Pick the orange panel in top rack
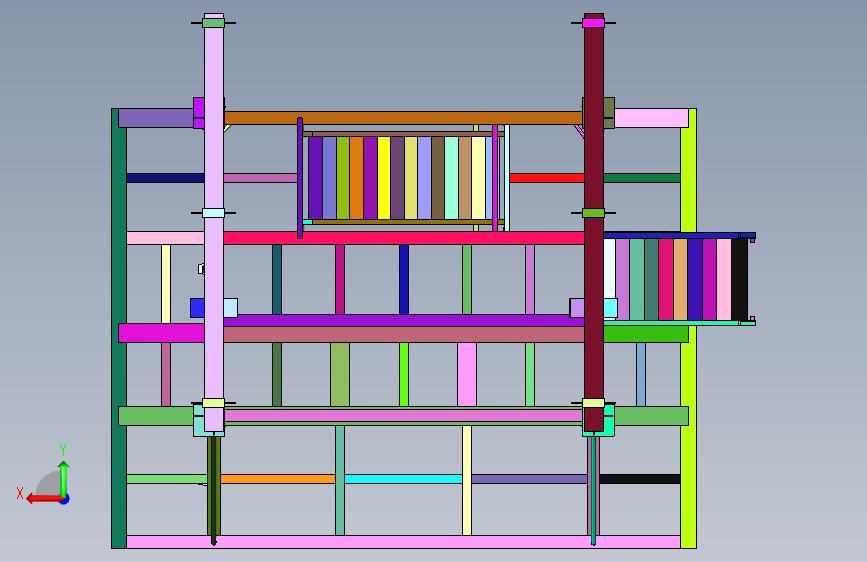This screenshot has height=562, width=867. tap(357, 178)
